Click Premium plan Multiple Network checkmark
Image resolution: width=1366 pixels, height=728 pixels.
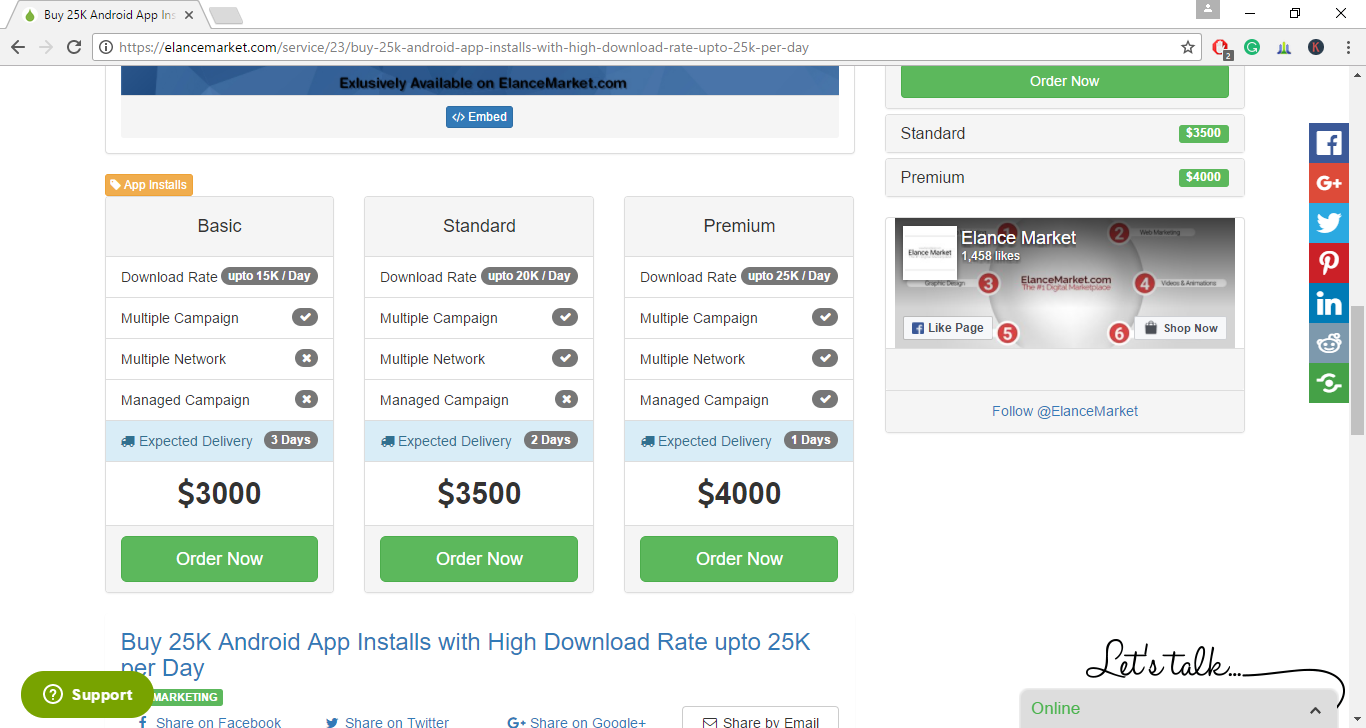click(x=825, y=359)
